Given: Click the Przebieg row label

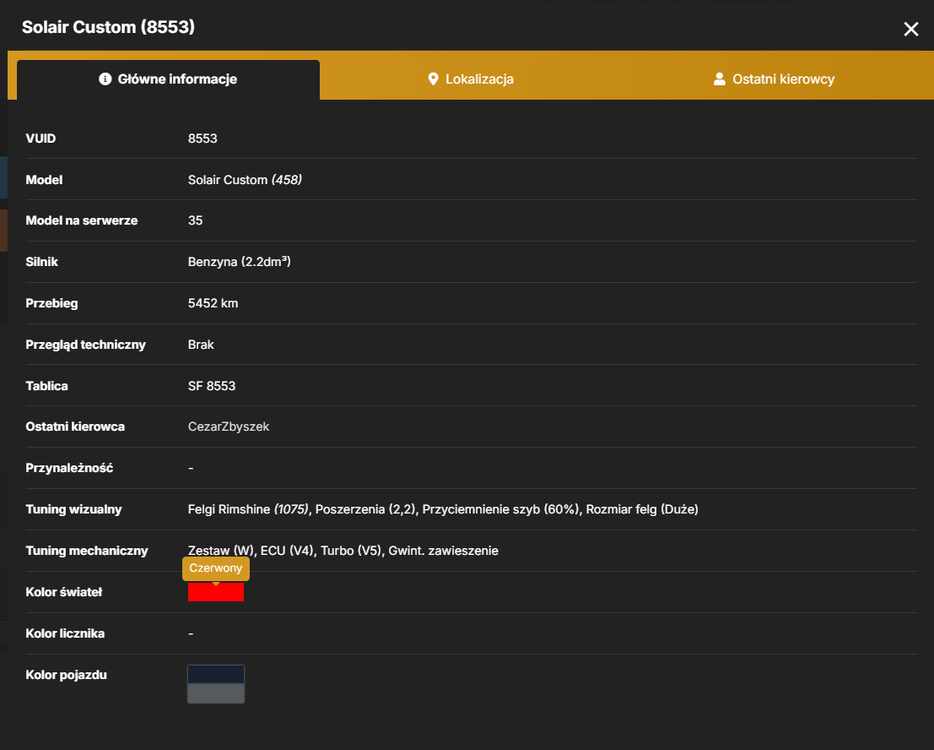Looking at the screenshot, I should pos(52,303).
